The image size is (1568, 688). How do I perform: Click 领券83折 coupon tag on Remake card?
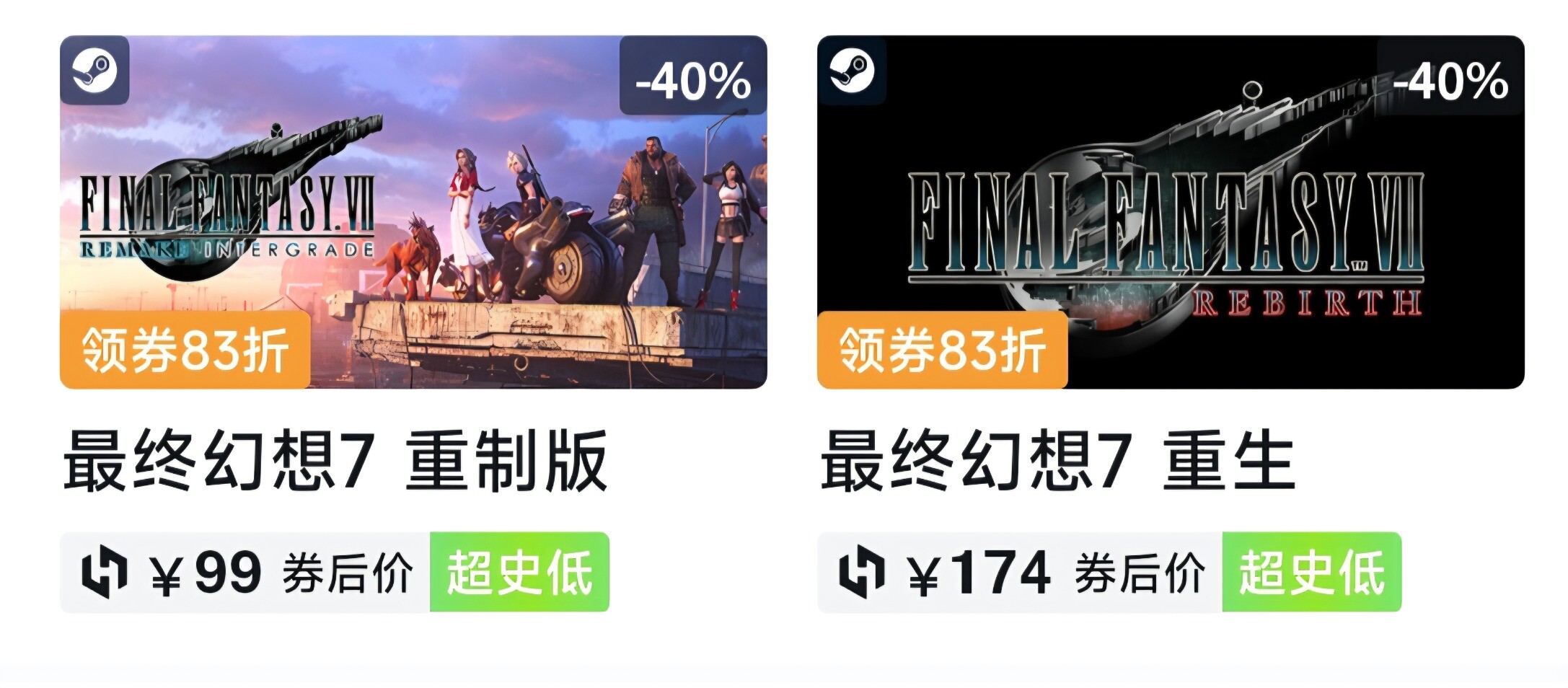[185, 350]
